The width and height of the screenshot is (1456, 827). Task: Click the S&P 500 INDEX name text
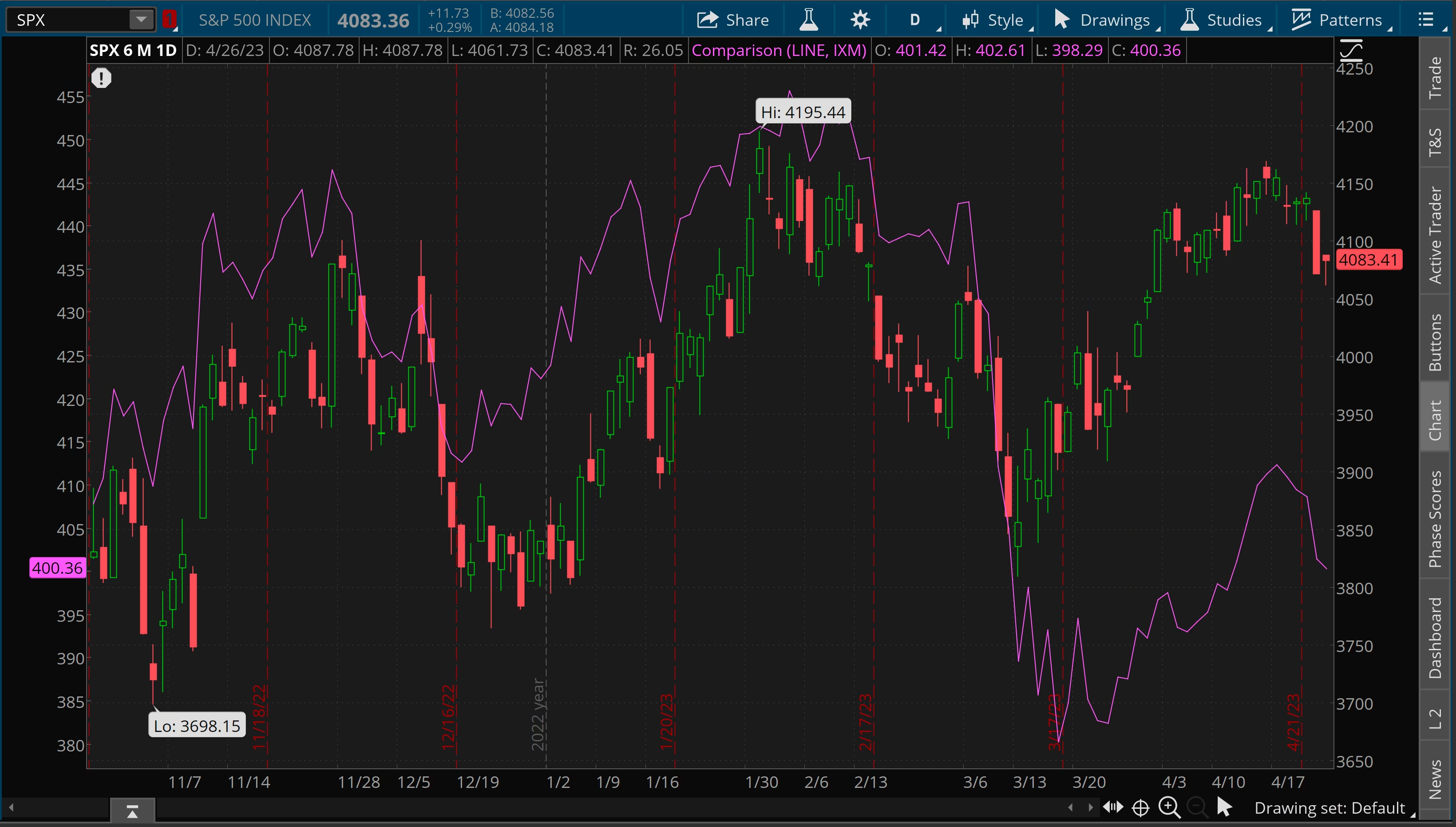[x=255, y=20]
